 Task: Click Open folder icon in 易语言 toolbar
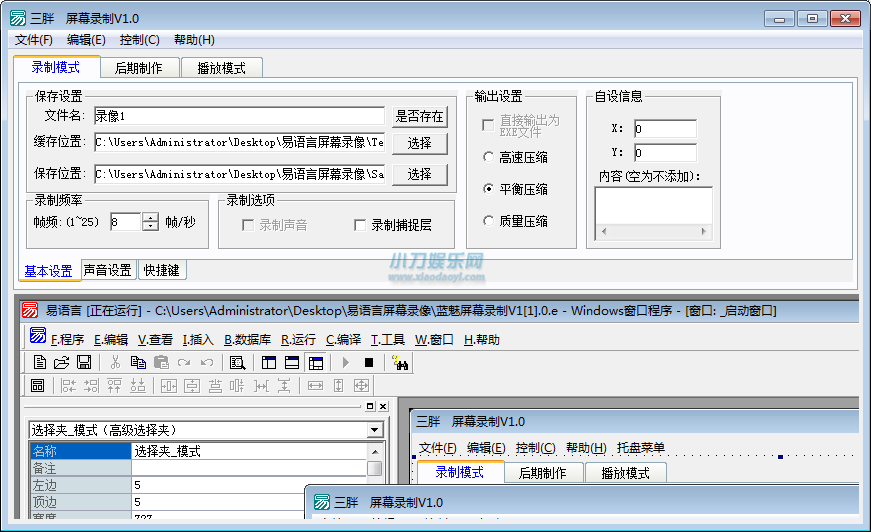(x=62, y=363)
